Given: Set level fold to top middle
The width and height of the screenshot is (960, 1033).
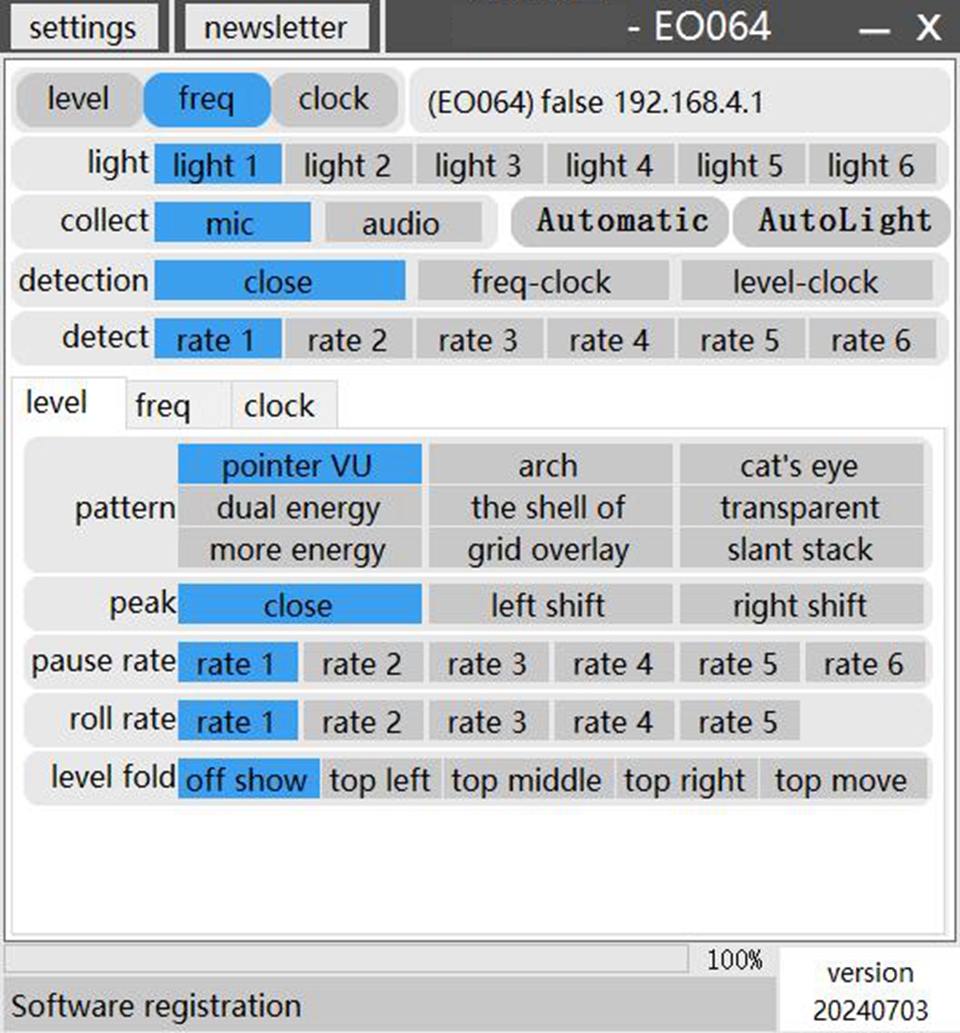Looking at the screenshot, I should point(527,780).
